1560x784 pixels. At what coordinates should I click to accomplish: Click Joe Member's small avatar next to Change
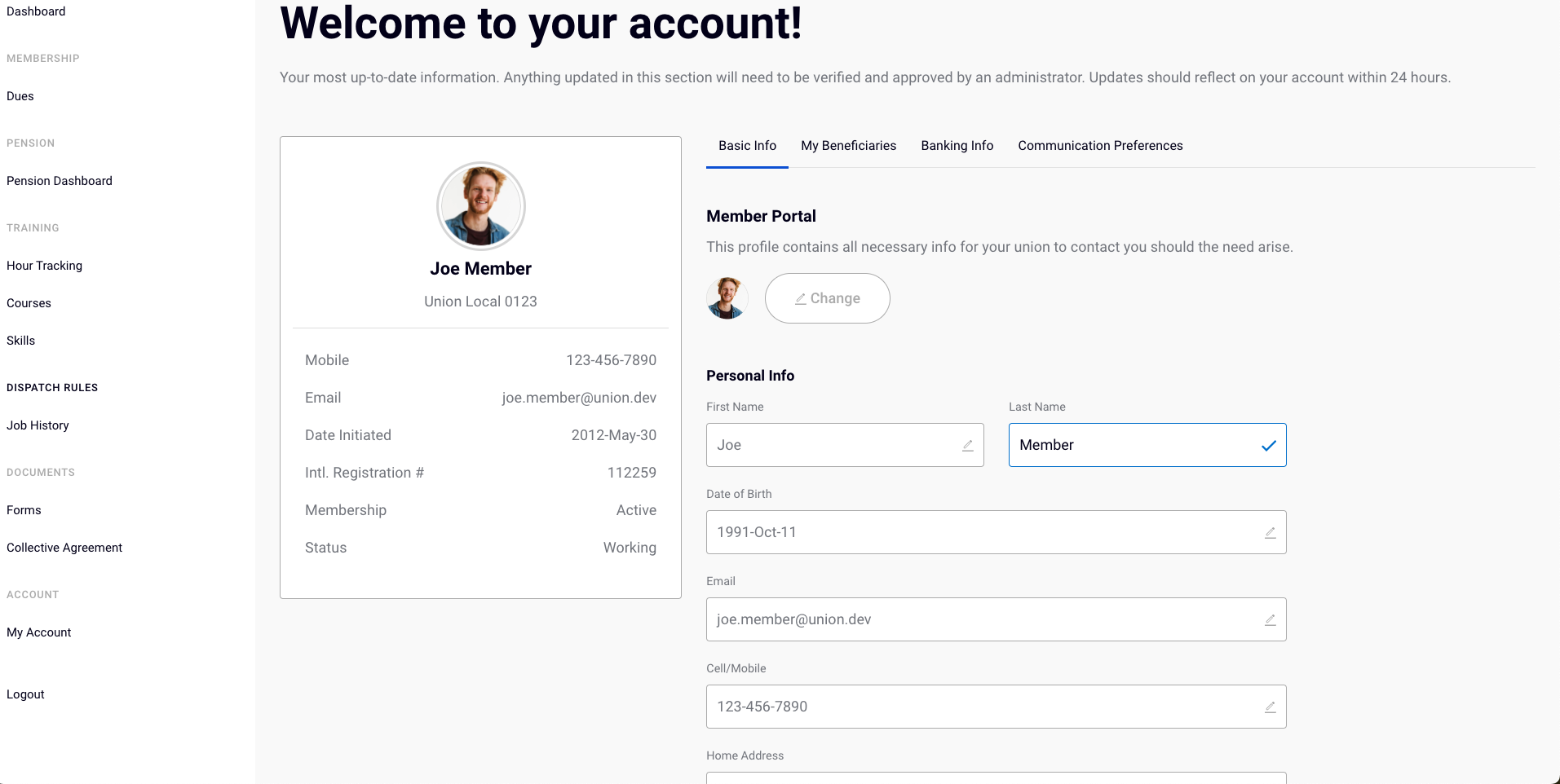coord(727,298)
